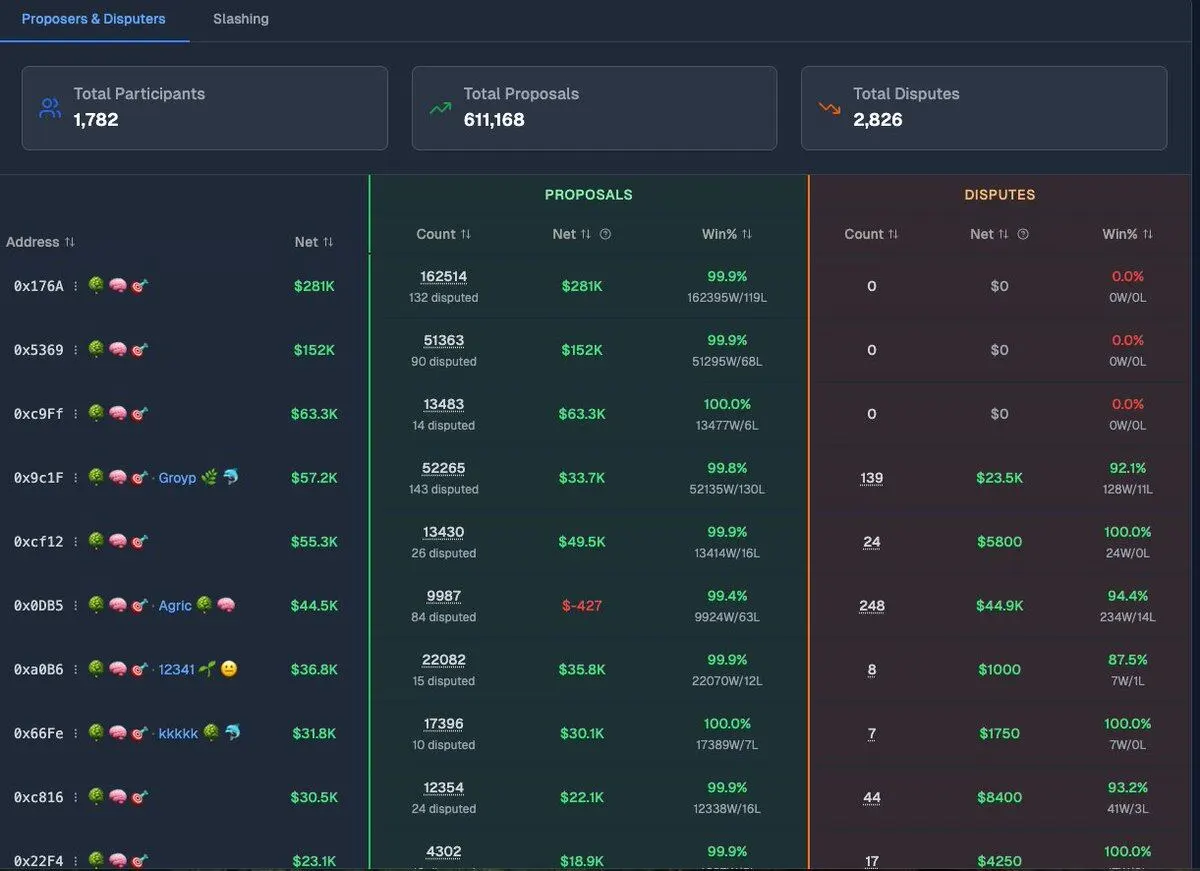Viewport: 1200px width, 871px height.
Task: Click the Proposals Net help icon
Action: (605, 234)
